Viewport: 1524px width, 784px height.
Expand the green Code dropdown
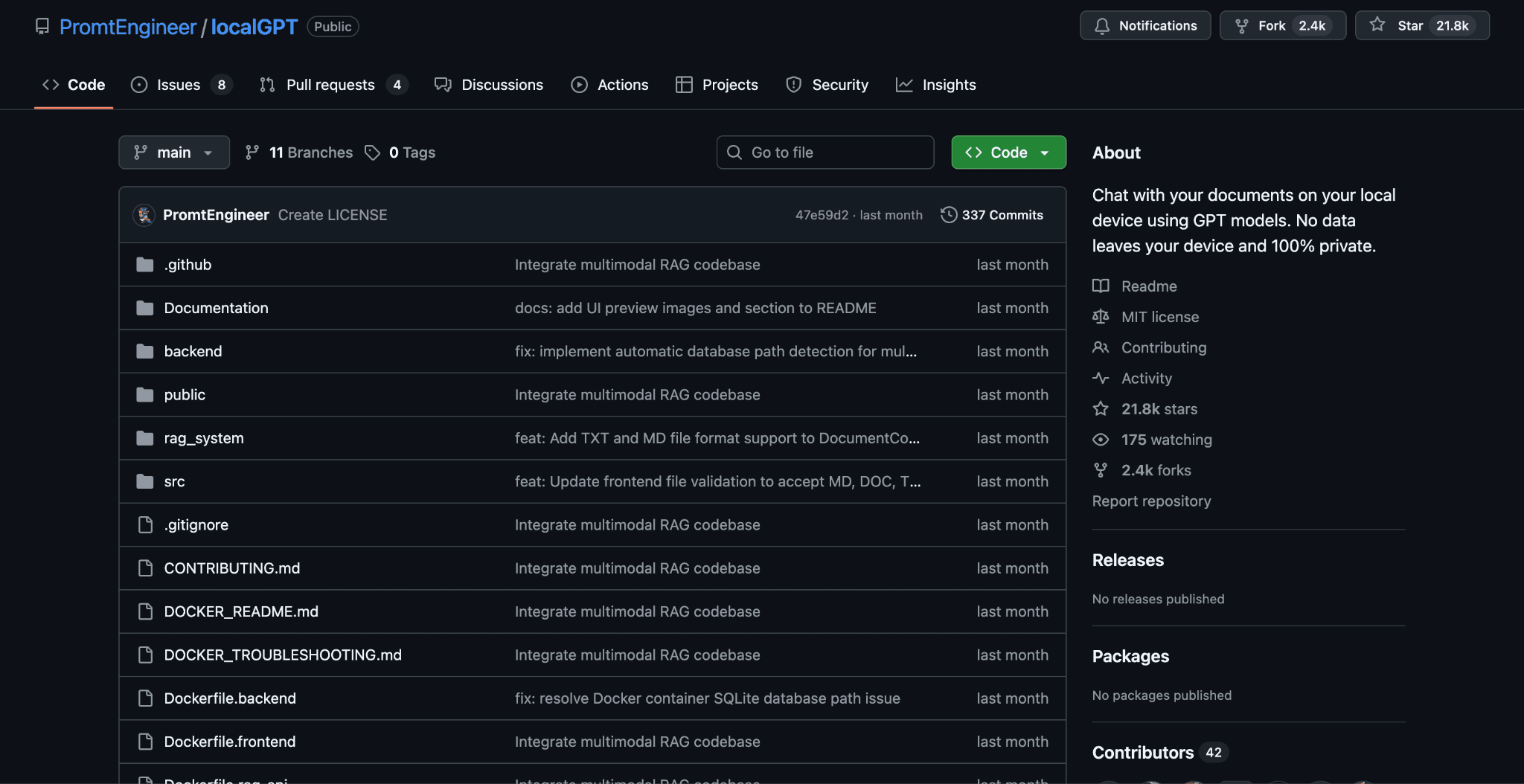point(1008,152)
